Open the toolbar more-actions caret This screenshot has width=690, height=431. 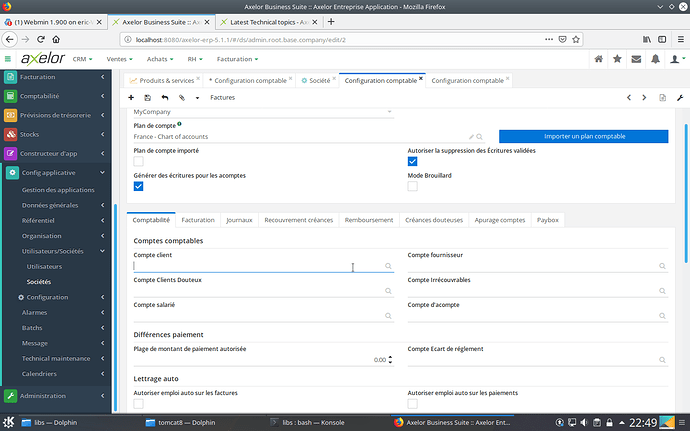197,98
